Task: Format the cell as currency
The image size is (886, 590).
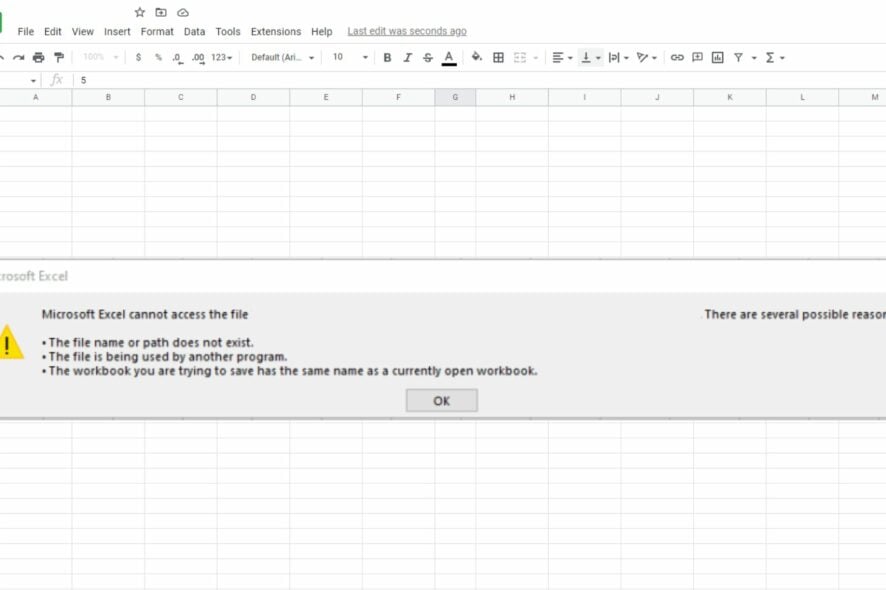Action: [138, 57]
